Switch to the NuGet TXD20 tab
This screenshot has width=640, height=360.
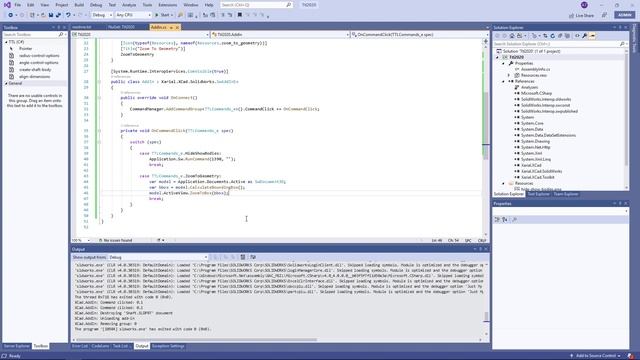pos(121,27)
